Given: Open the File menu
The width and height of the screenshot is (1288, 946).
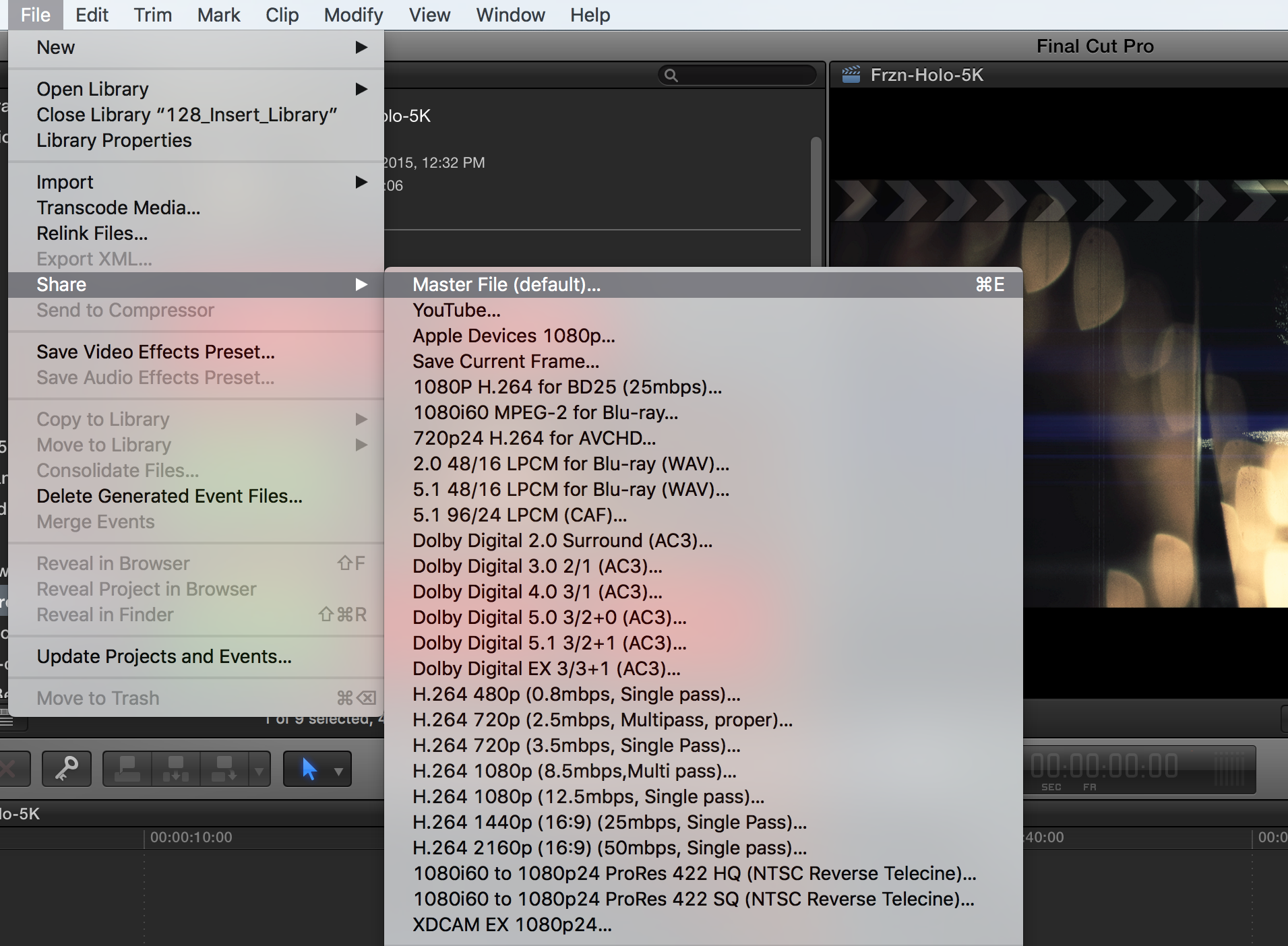Looking at the screenshot, I should 36,15.
